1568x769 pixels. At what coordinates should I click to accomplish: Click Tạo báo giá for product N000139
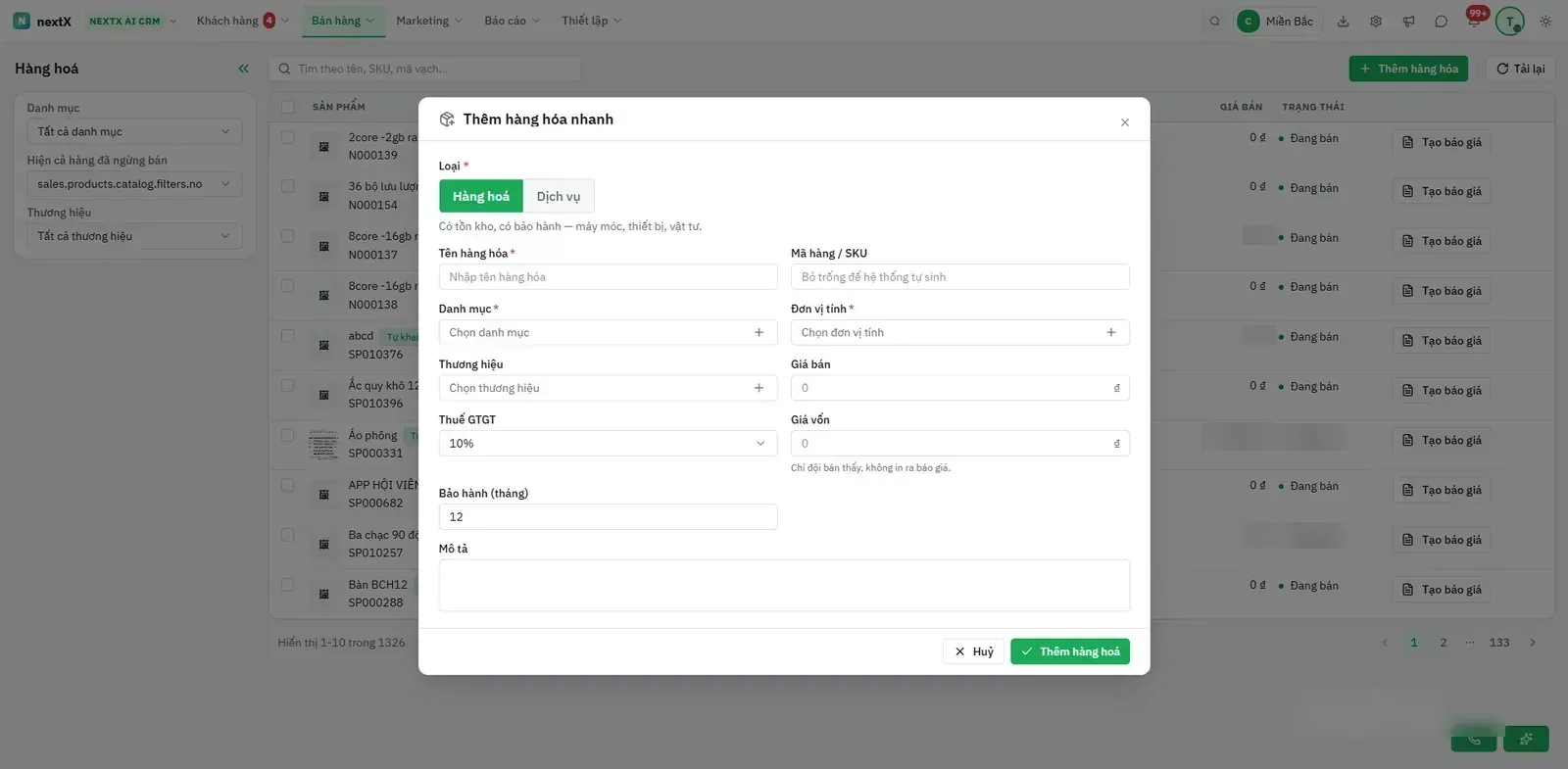pyautogui.click(x=1442, y=142)
